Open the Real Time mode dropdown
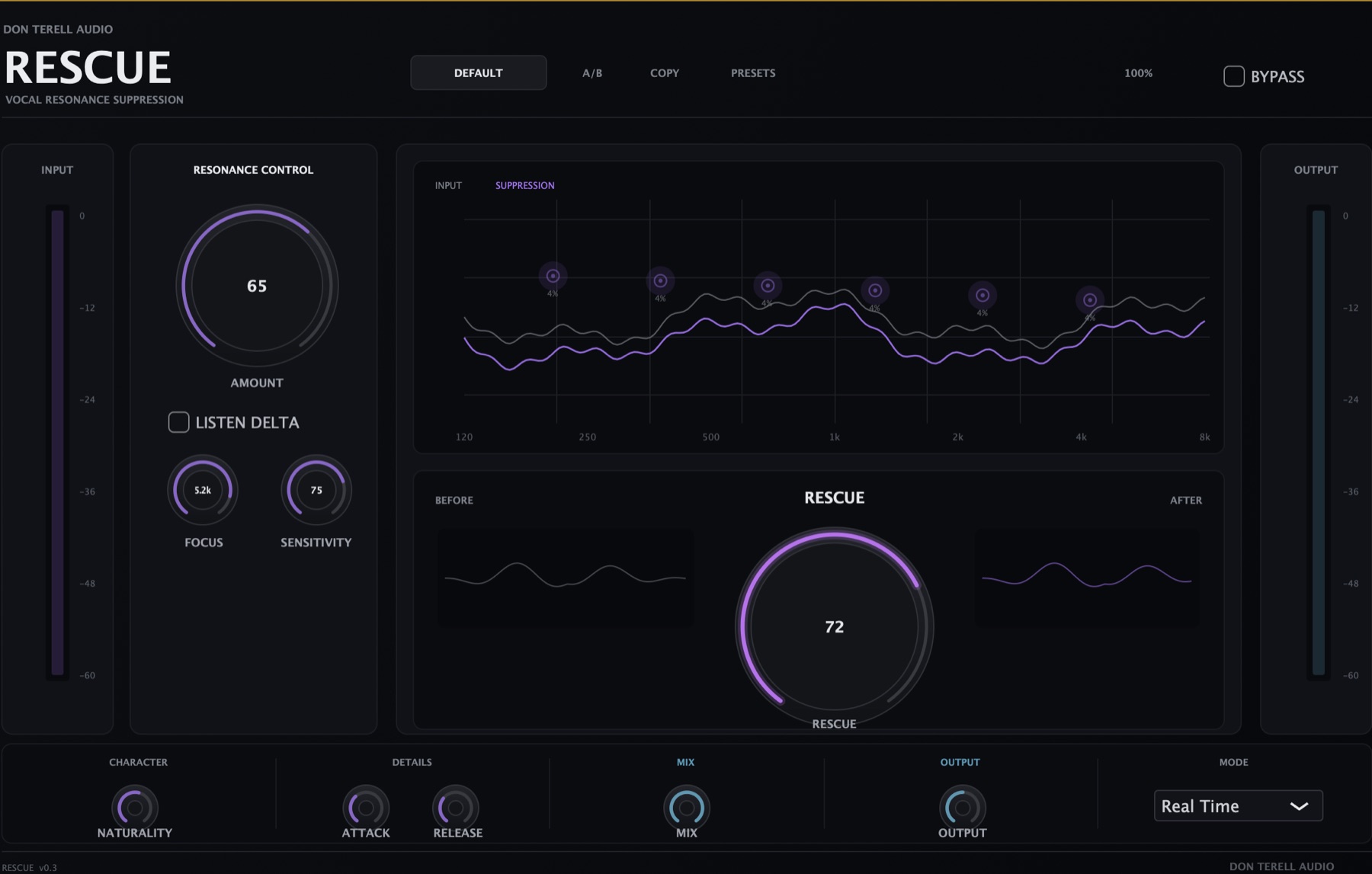The image size is (1372, 874). click(x=1238, y=805)
